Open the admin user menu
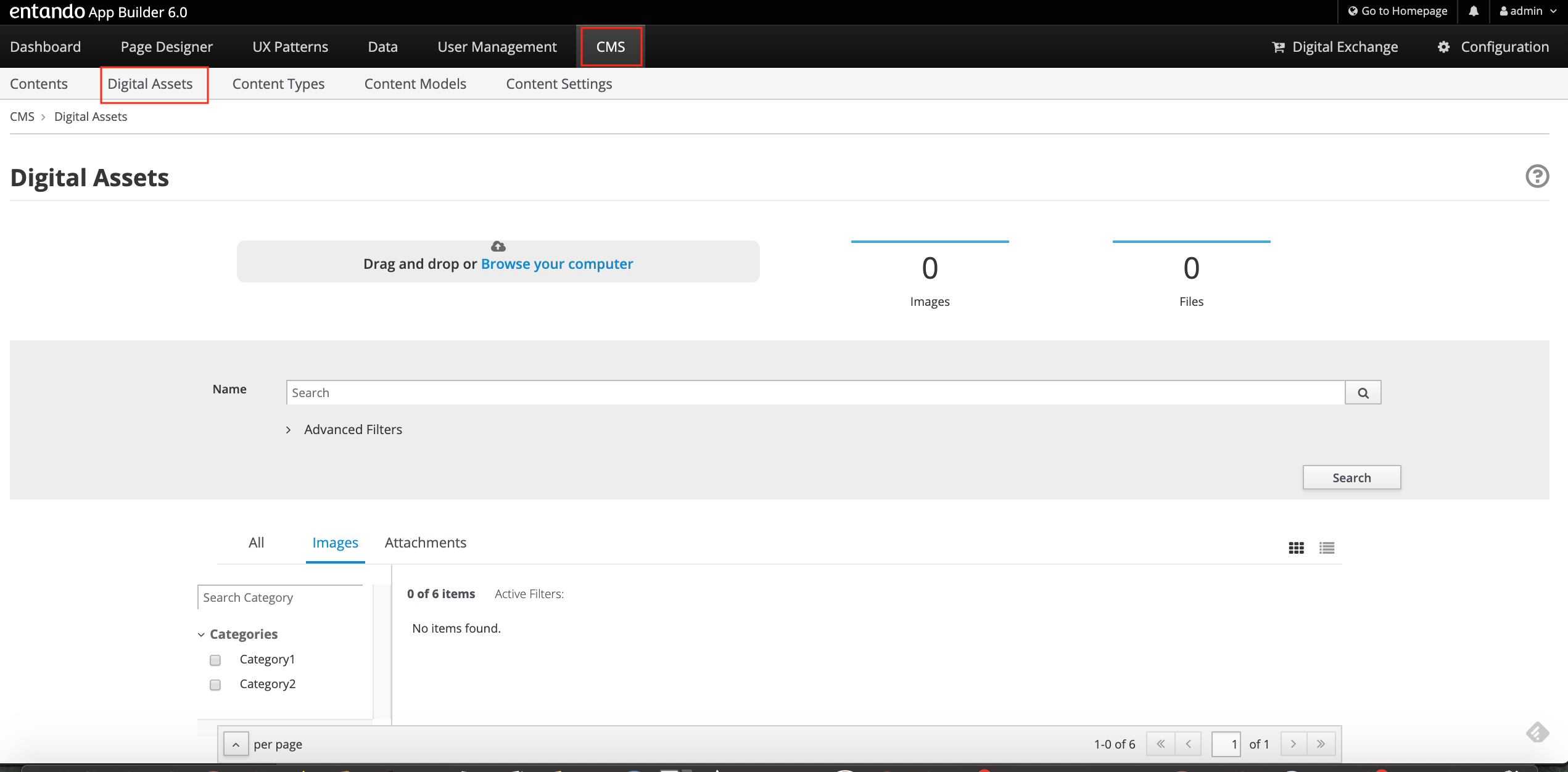This screenshot has height=772, width=1568. tap(1527, 11)
